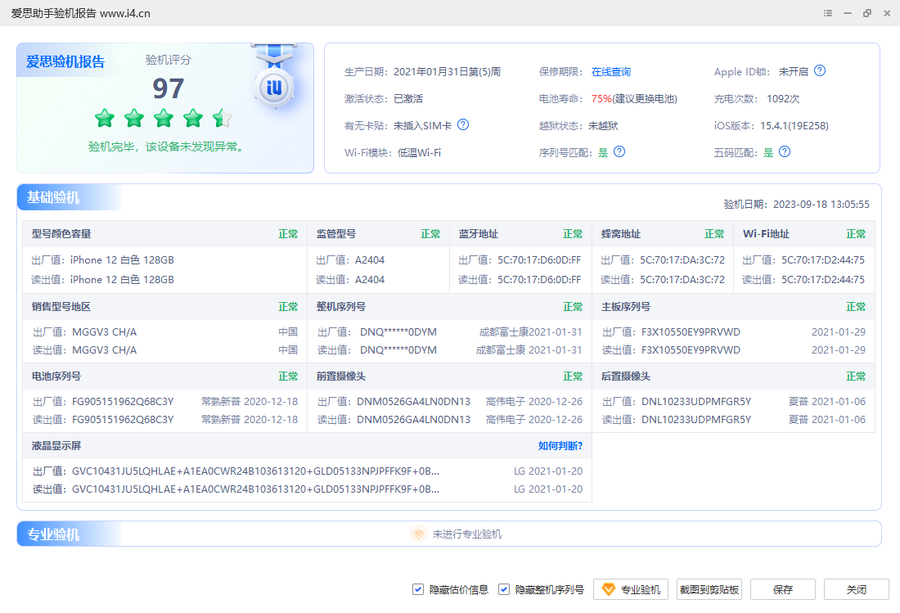This screenshot has width=900, height=613.
Task: Select the 出厂值 sales model MGGV3 CH/A
Action: pyautogui.click(x=104, y=332)
